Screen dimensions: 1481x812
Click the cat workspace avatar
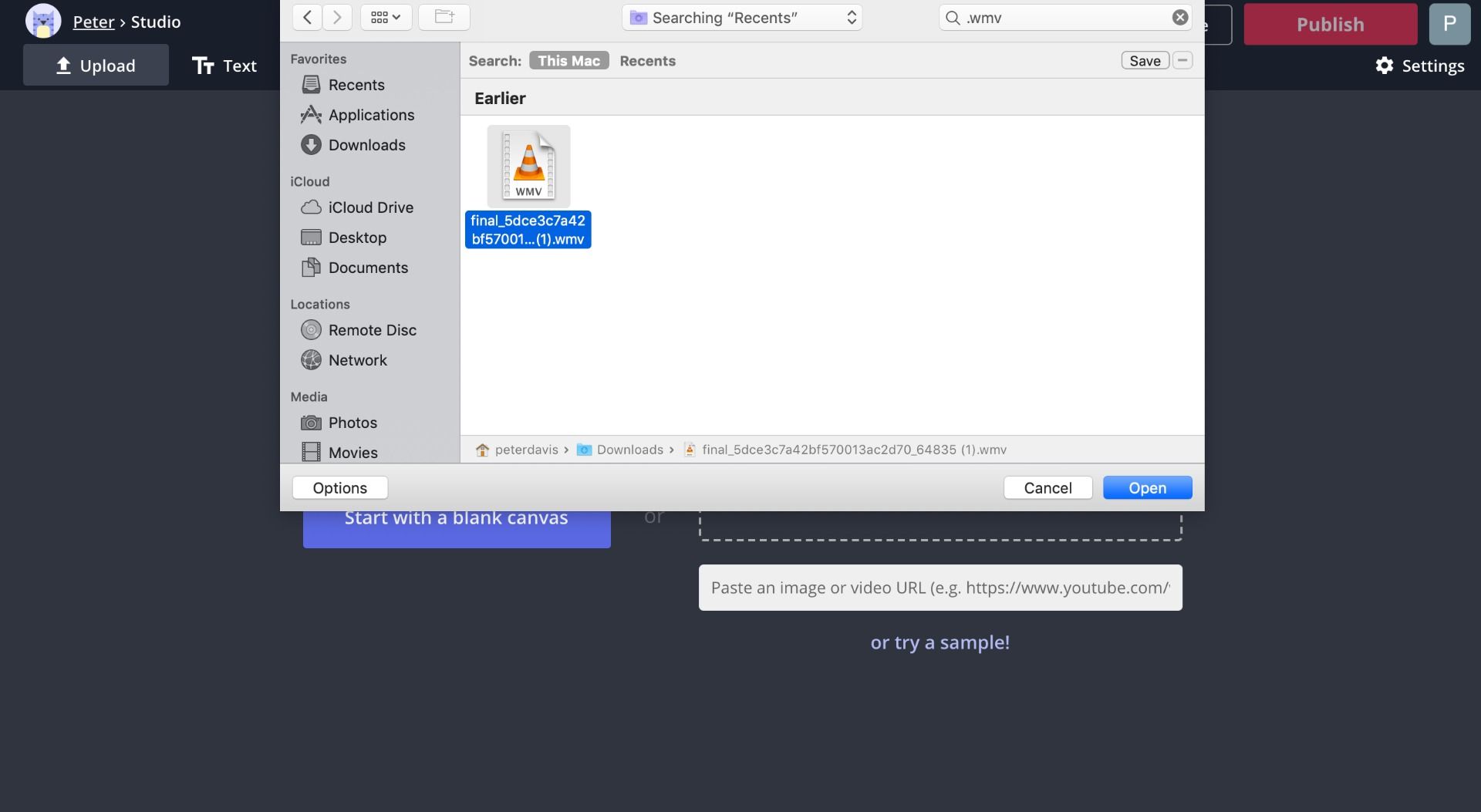tap(43, 22)
